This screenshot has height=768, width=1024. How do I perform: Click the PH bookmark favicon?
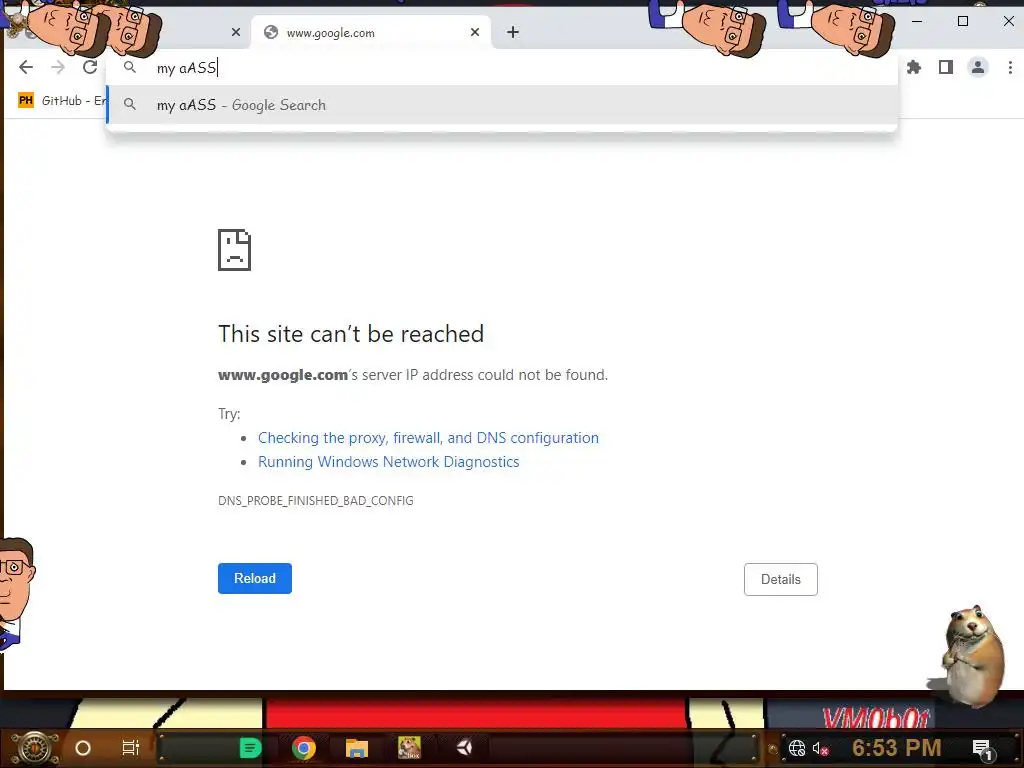click(25, 101)
